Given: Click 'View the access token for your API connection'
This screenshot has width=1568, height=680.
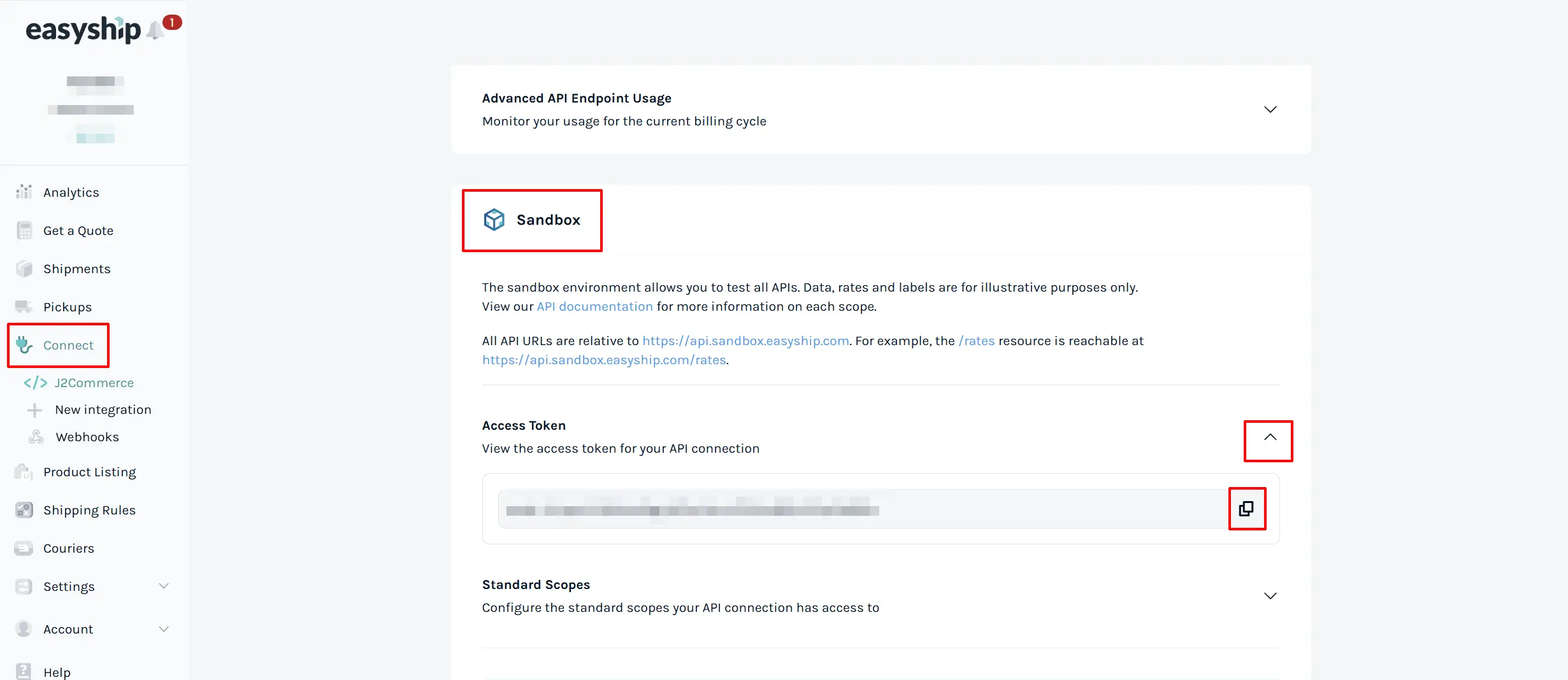Looking at the screenshot, I should [621, 448].
